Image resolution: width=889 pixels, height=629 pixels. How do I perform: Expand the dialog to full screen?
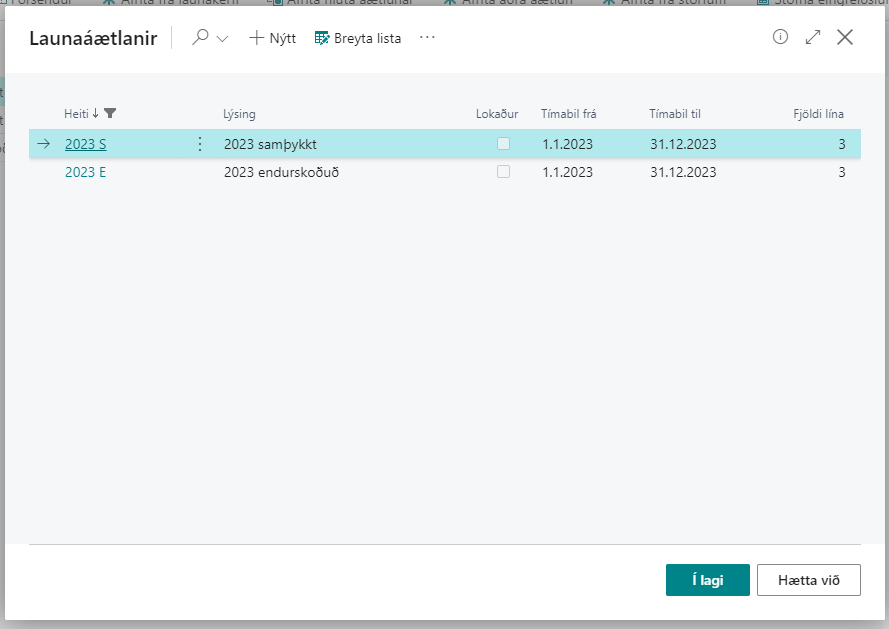813,37
